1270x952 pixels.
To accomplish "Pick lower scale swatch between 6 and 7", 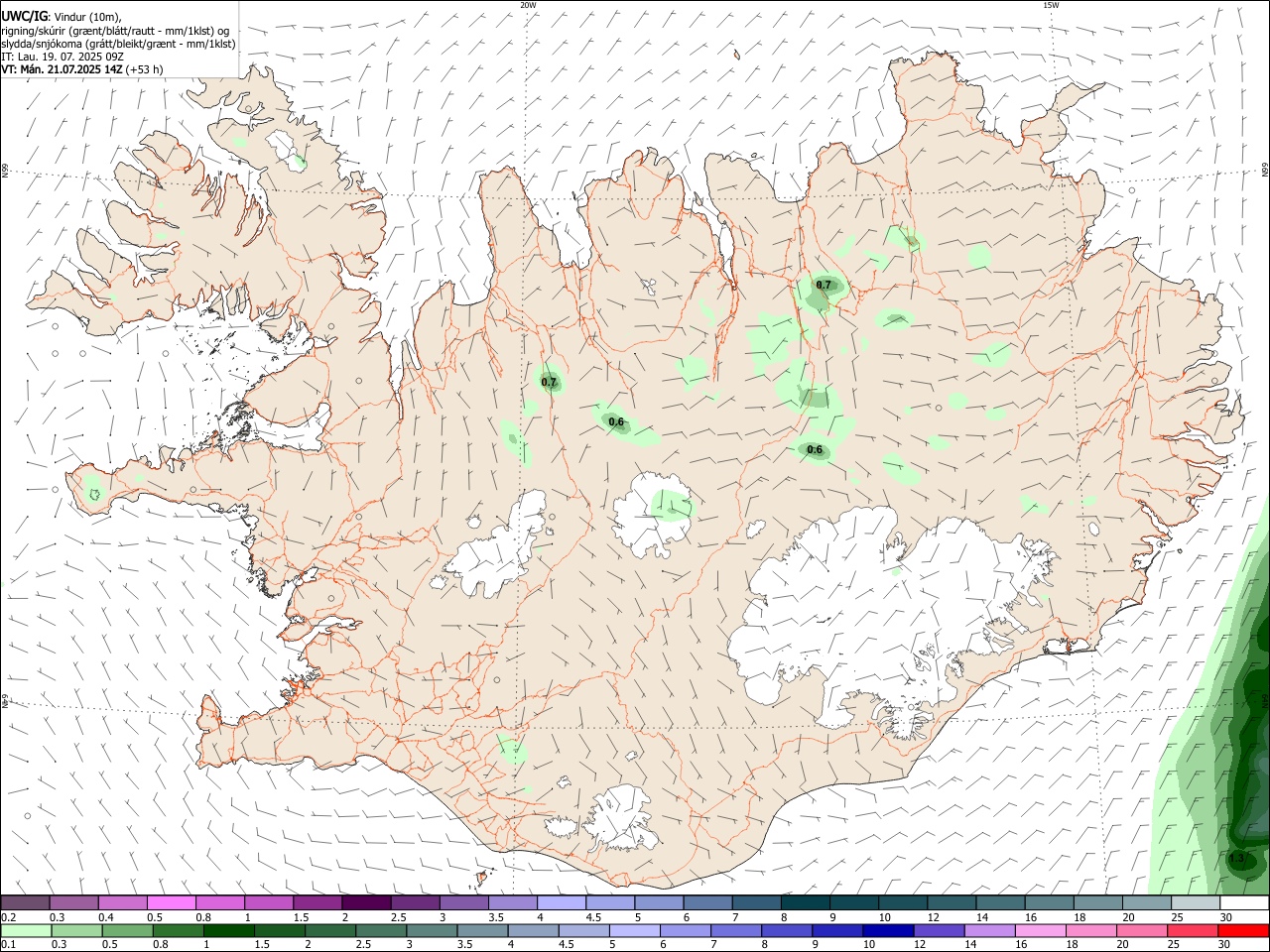I will (686, 930).
